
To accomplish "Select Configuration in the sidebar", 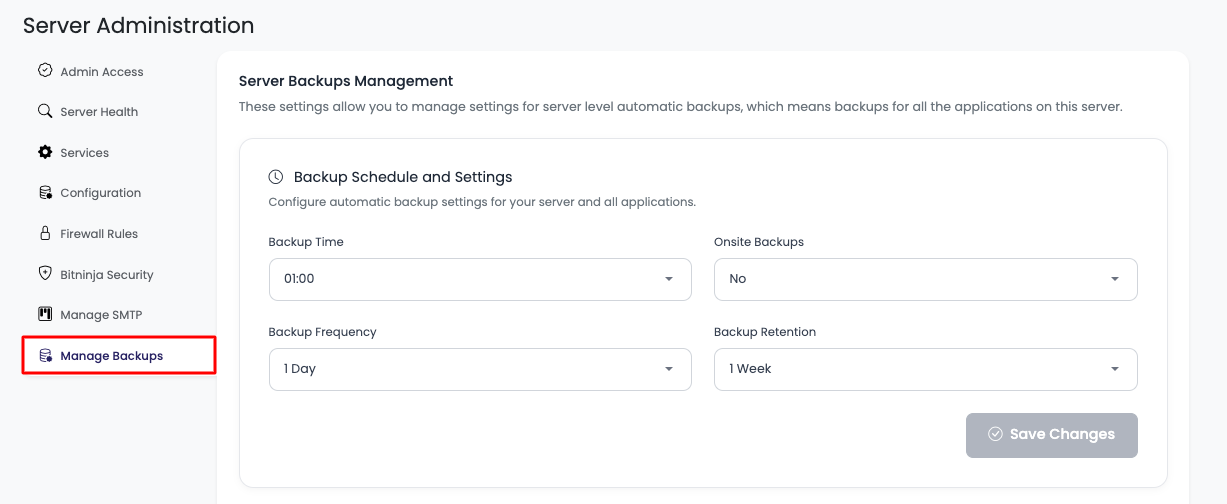I will (x=100, y=193).
